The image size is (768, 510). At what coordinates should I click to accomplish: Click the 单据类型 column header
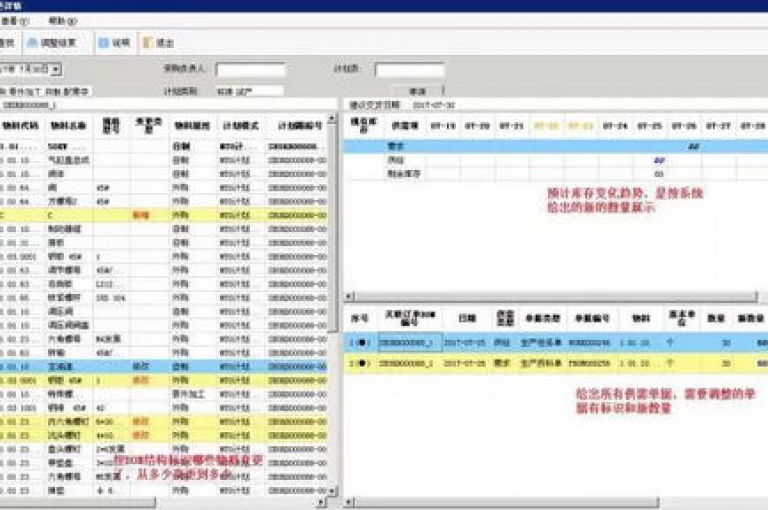point(543,318)
